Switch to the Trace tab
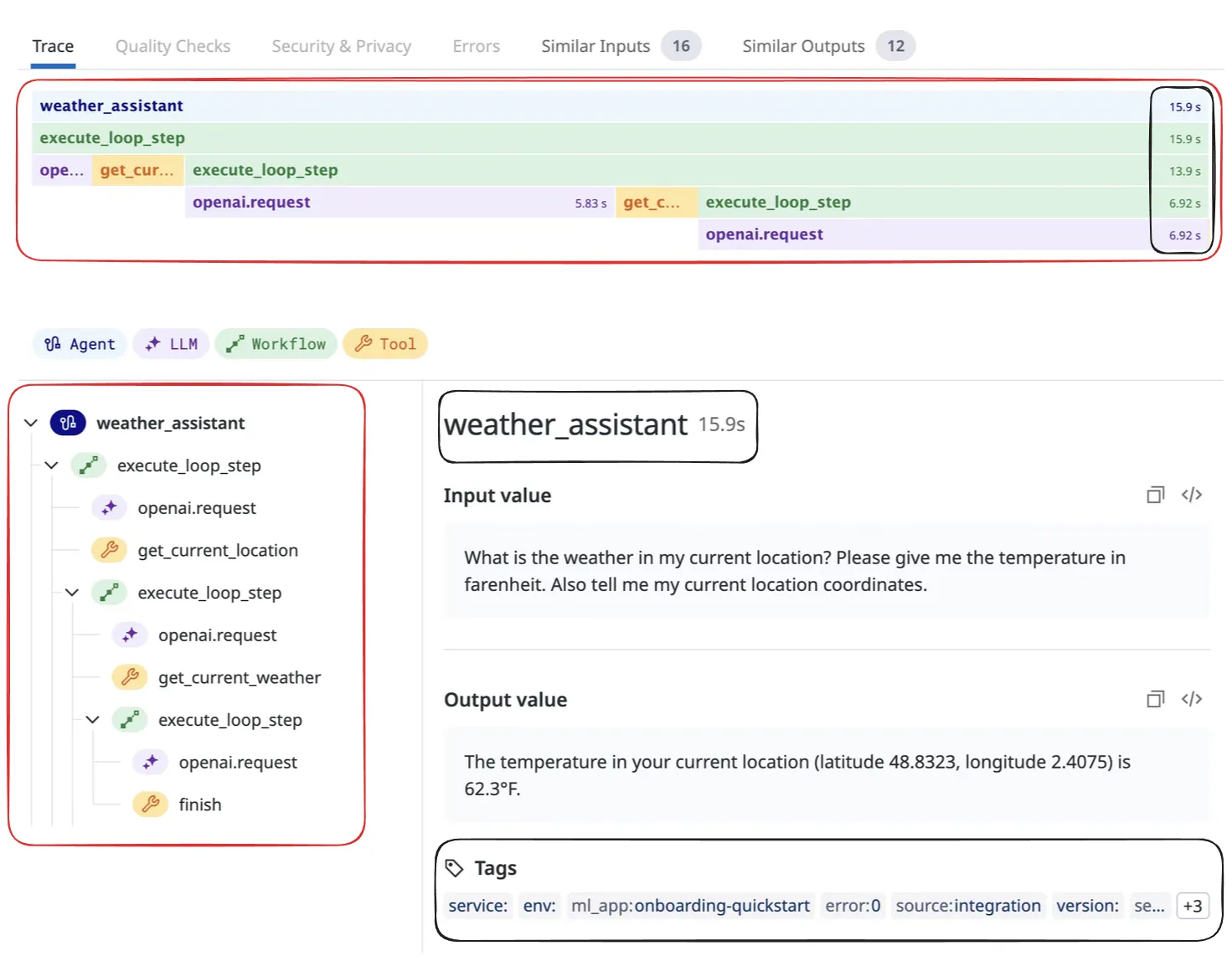Image resolution: width=1232 pixels, height=961 pixels. click(x=53, y=46)
